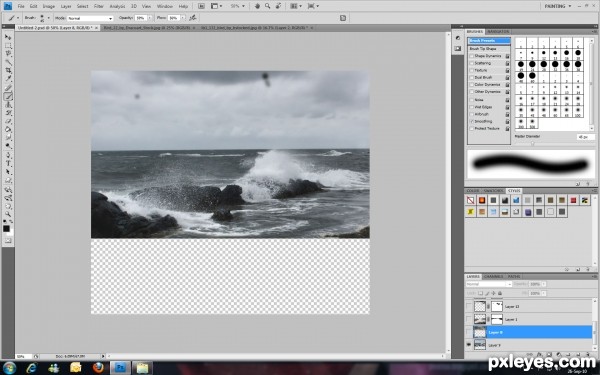Enable Wet Edges checkbox
Screen dimensions: 600x375
(x=471, y=107)
